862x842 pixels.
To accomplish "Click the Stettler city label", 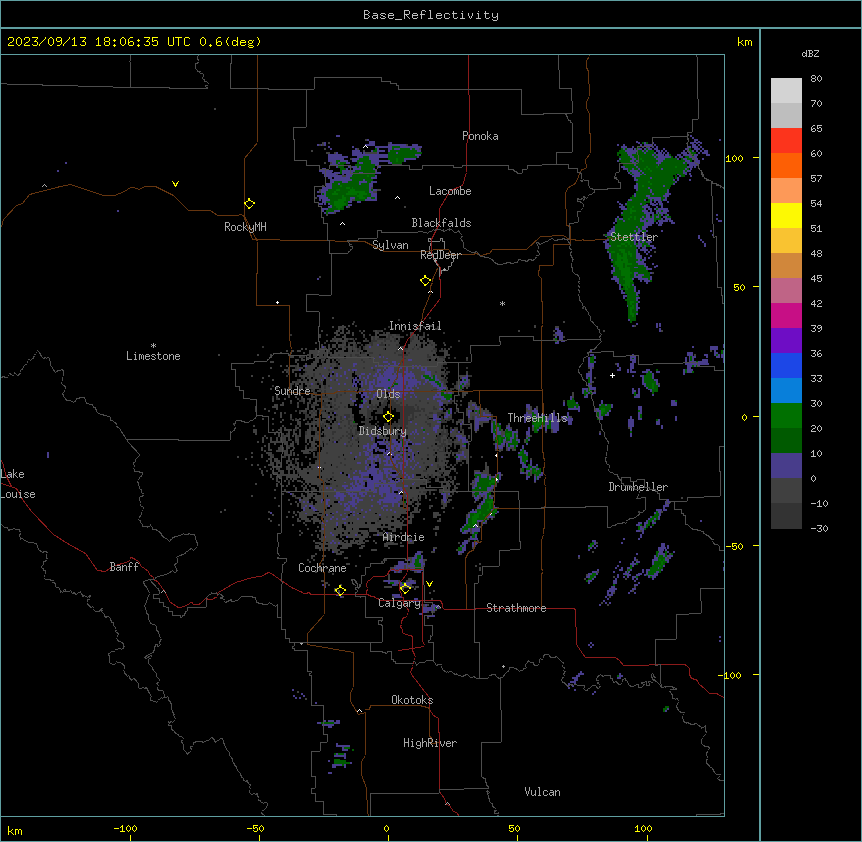I will (634, 237).
